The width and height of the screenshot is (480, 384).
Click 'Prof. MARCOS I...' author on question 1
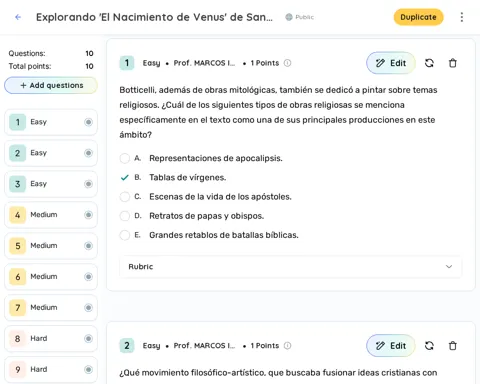(204, 63)
